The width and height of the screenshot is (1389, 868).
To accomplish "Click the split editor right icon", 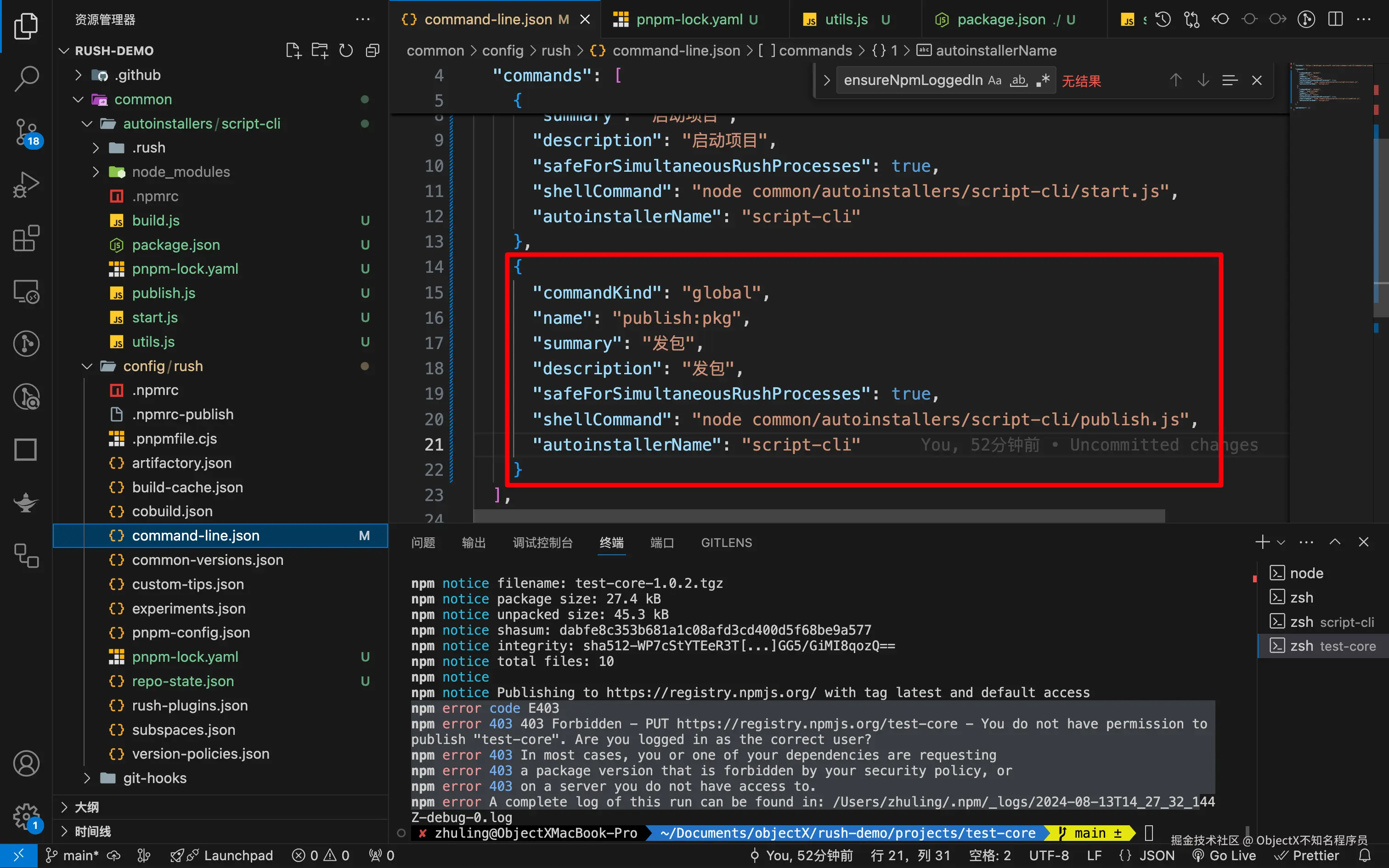I will point(1335,19).
